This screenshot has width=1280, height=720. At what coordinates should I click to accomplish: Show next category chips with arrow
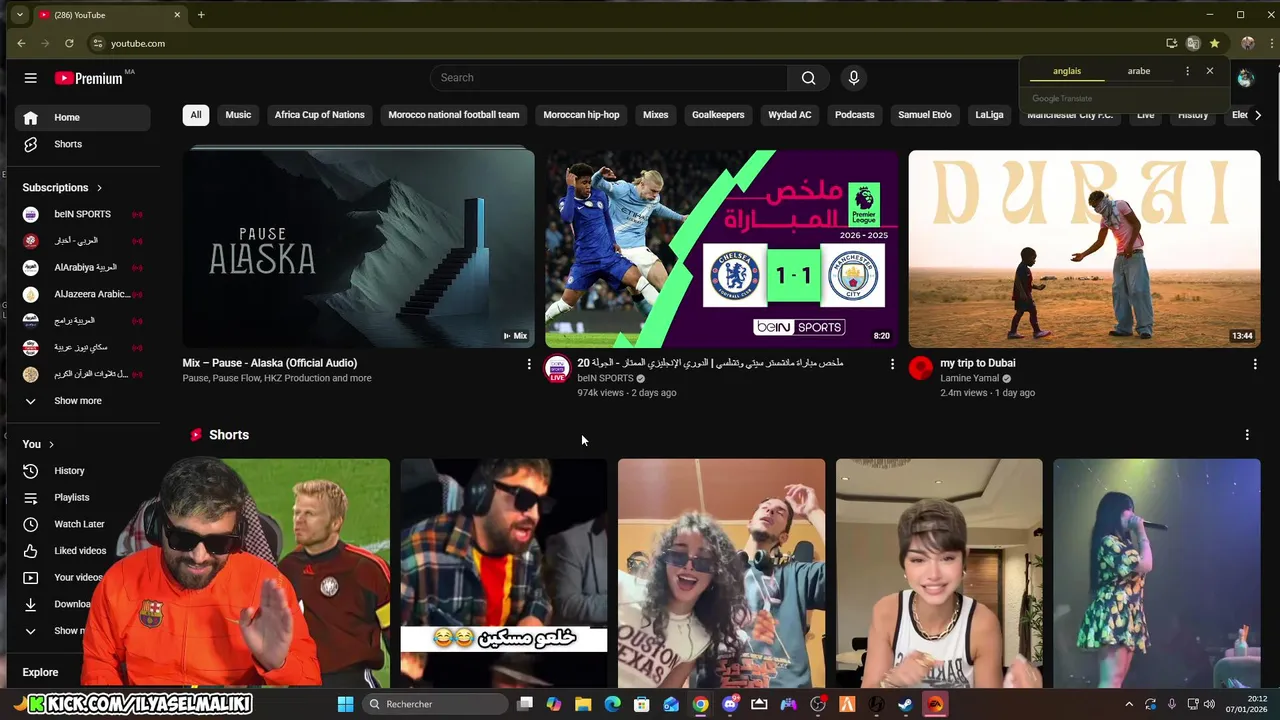(x=1258, y=115)
